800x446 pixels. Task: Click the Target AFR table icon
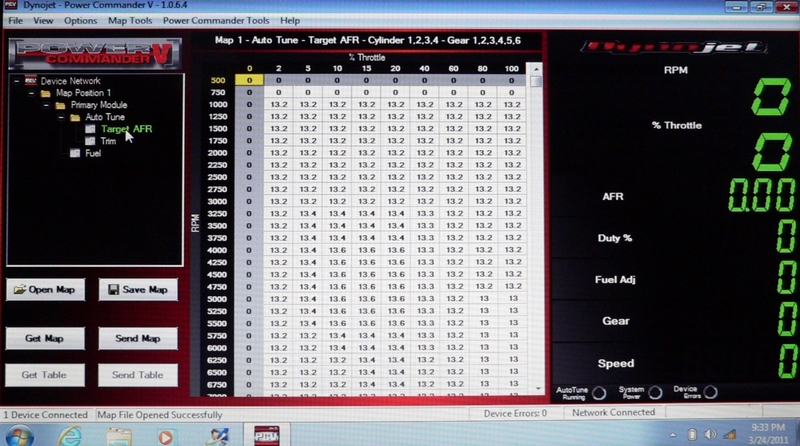(x=90, y=129)
